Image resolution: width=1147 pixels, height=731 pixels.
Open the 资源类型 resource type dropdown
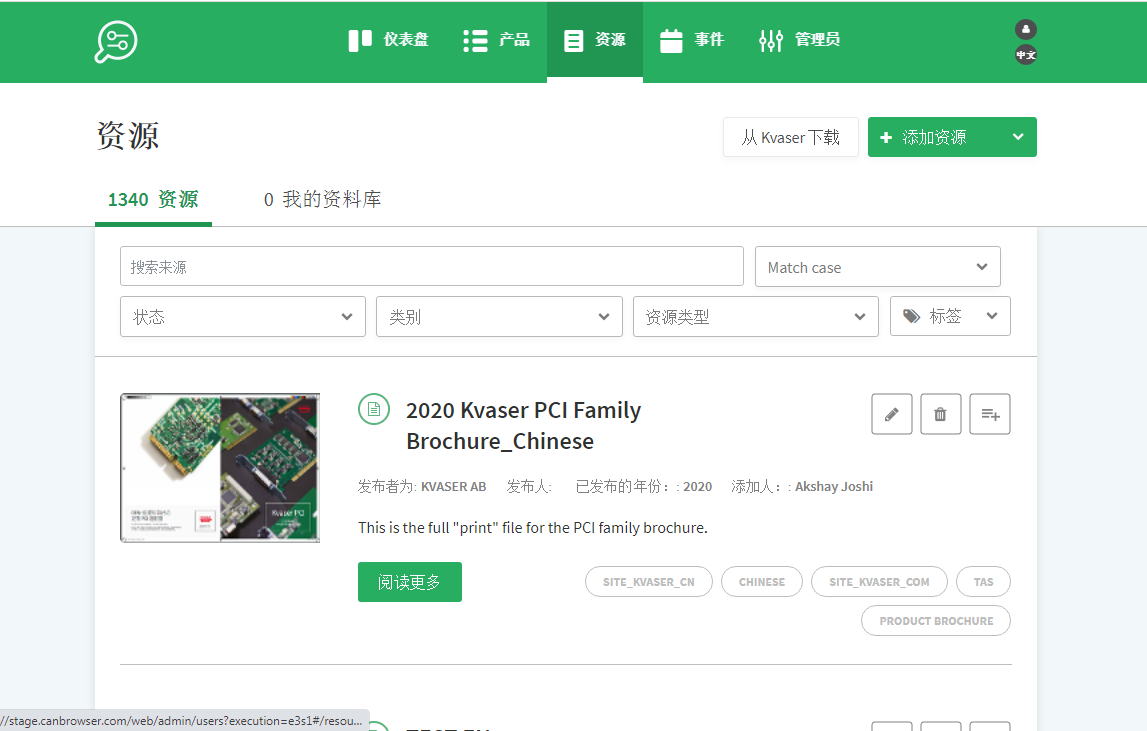point(756,317)
